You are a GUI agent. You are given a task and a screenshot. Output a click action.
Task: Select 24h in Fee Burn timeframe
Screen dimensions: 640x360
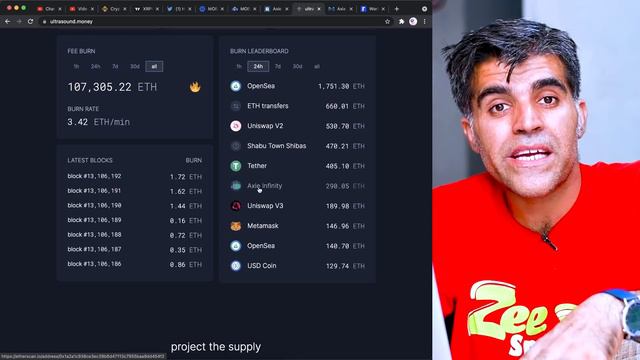pos(96,66)
